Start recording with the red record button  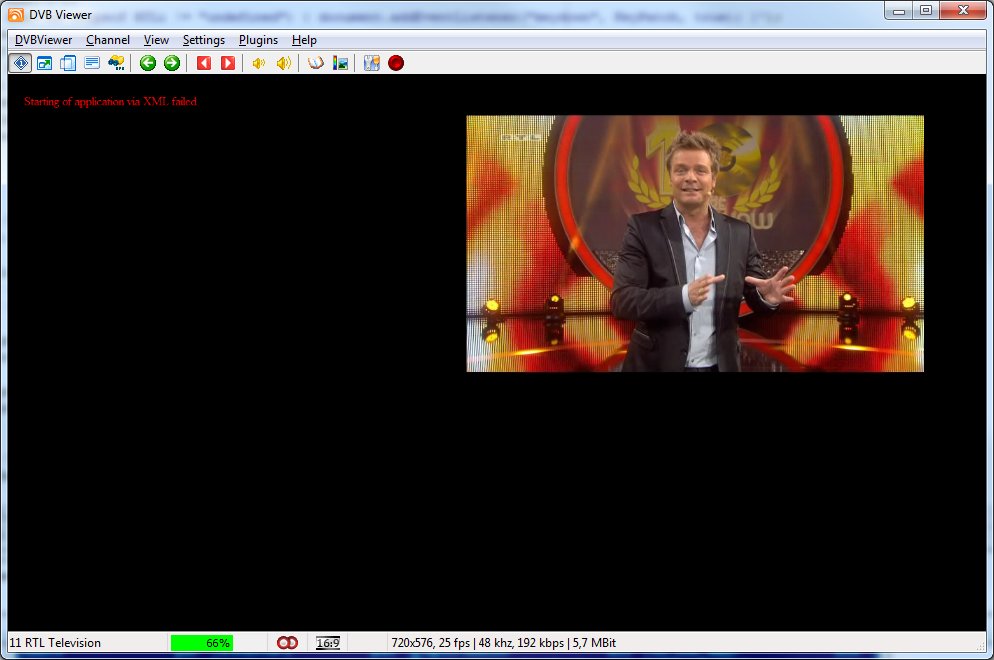click(x=396, y=63)
